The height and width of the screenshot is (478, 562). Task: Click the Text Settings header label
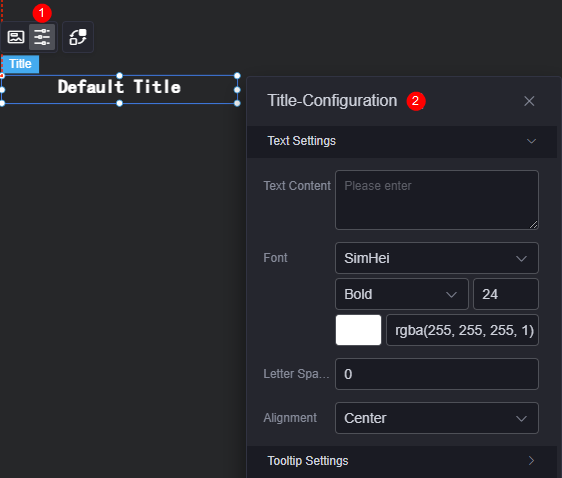tap(301, 141)
